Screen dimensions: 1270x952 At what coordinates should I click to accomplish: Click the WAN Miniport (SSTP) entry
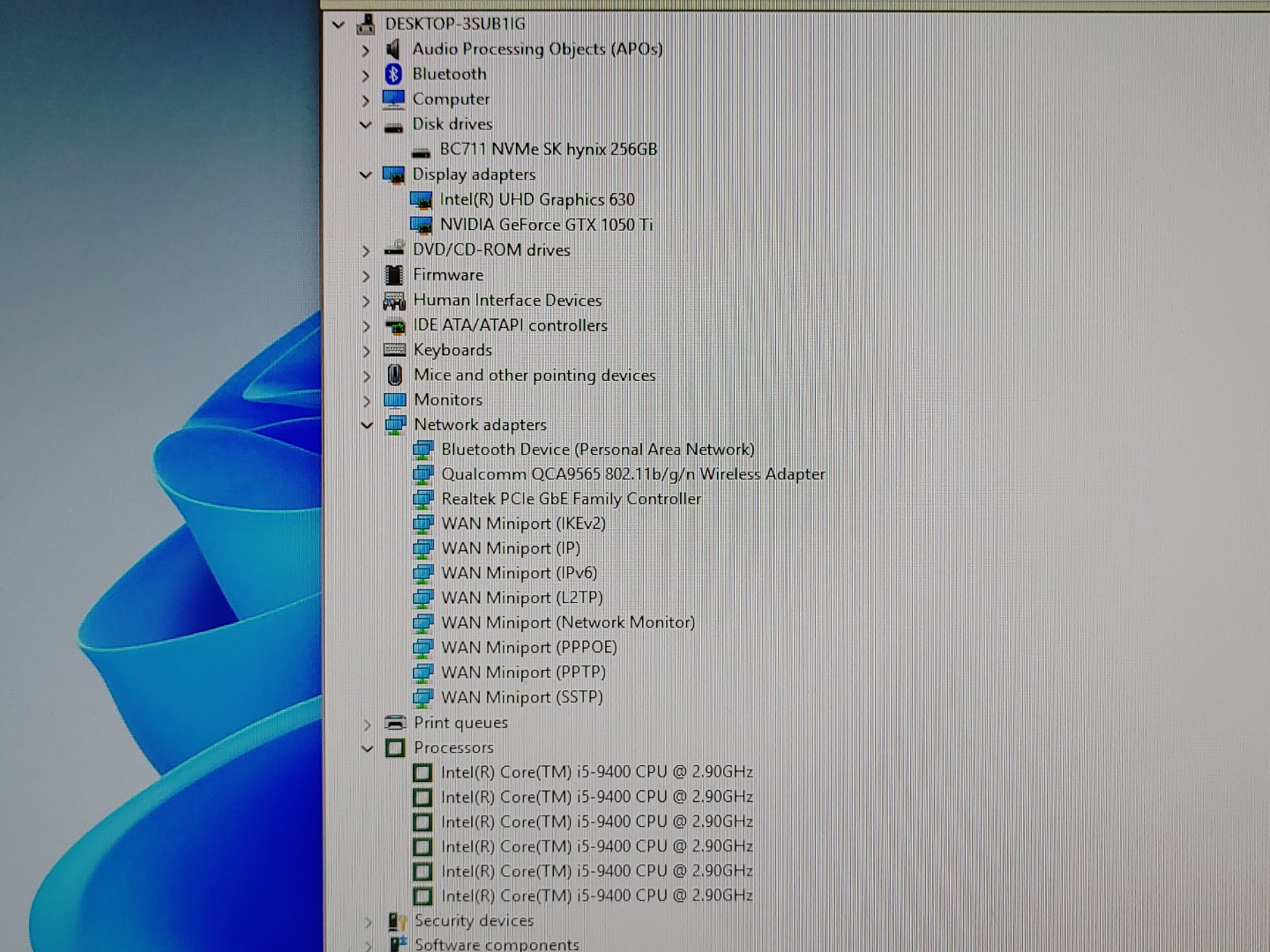(x=523, y=696)
